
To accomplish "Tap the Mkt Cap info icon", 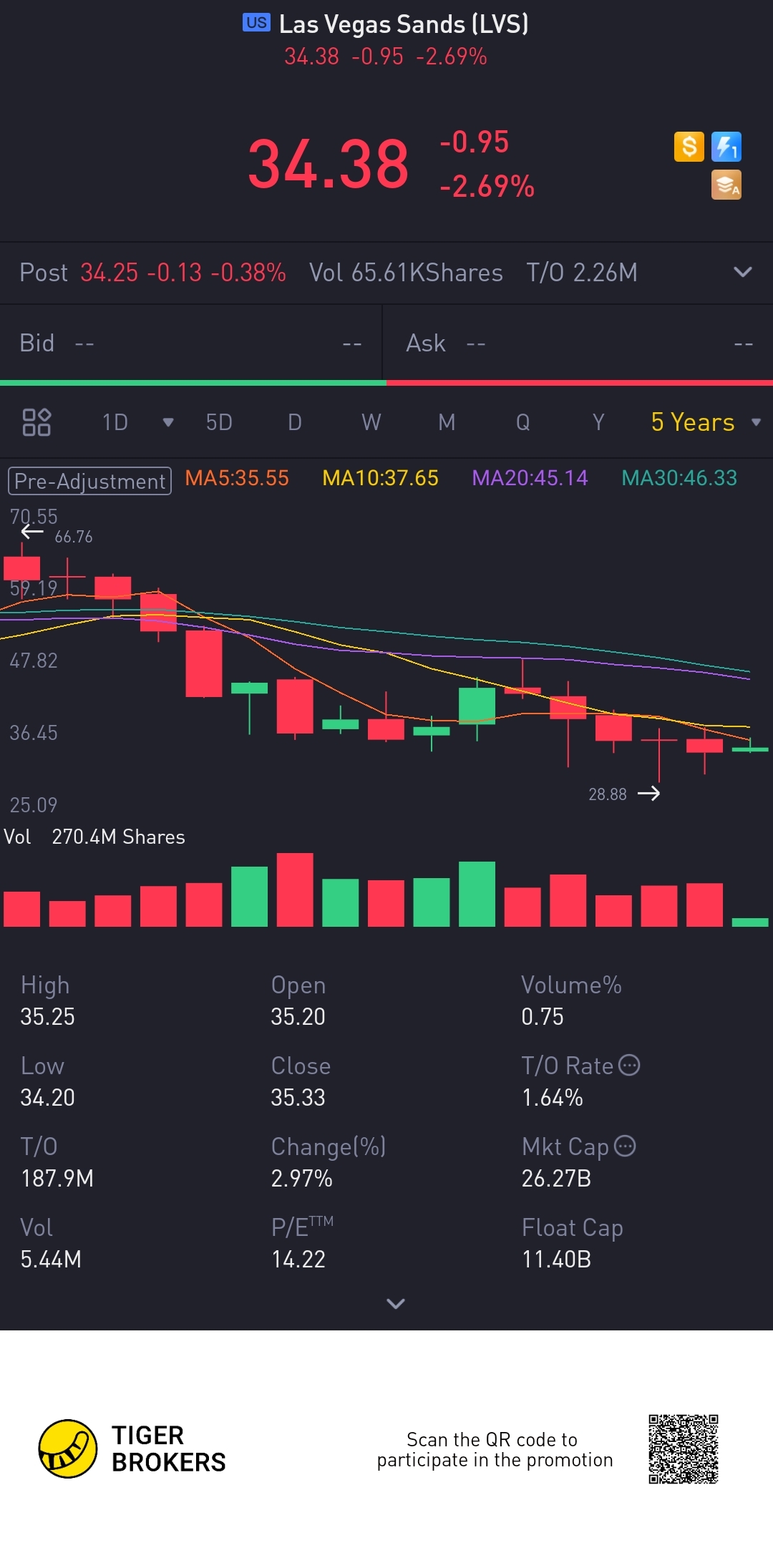I will 625,1146.
